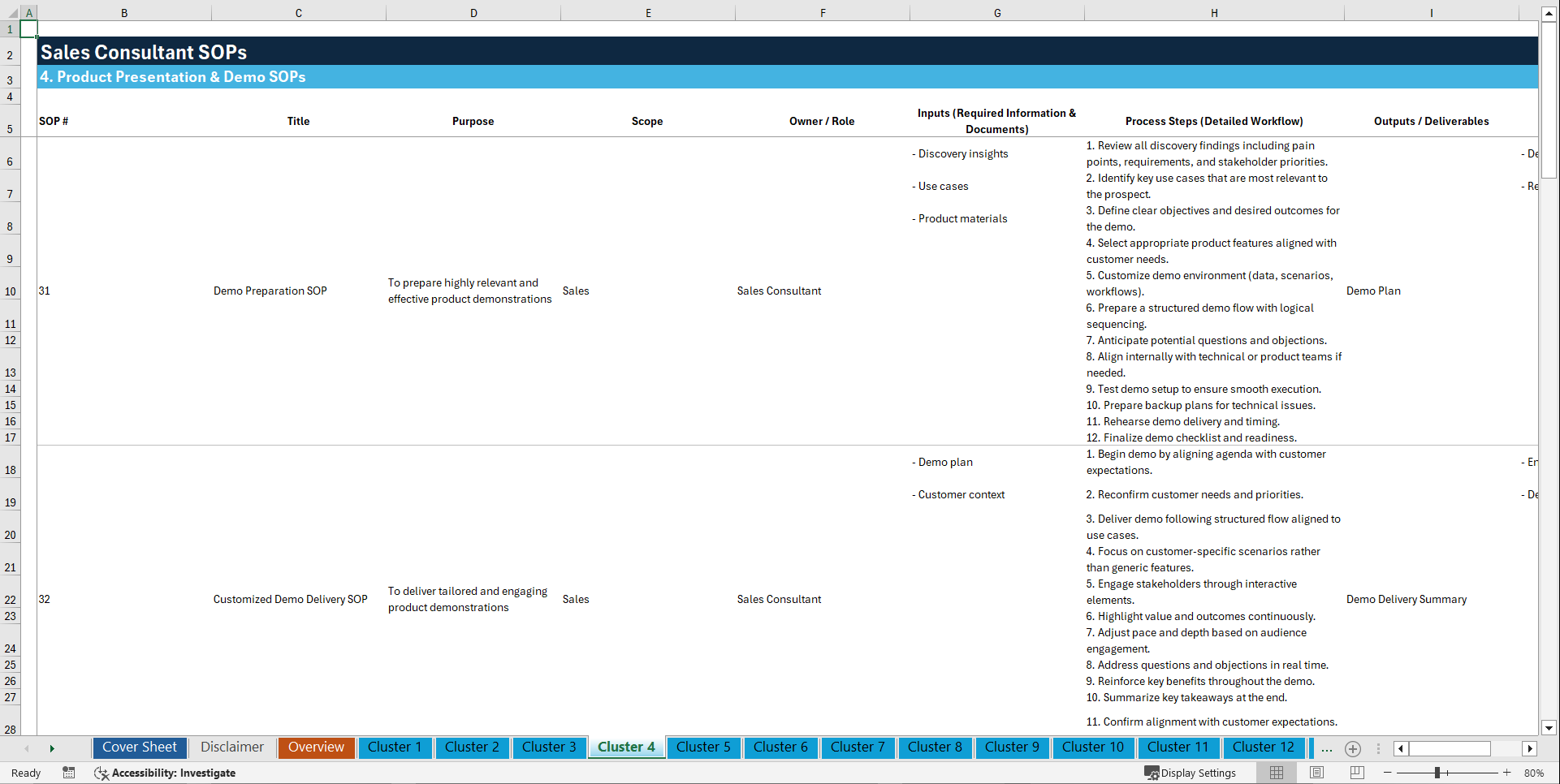The width and height of the screenshot is (1560, 784).
Task: Add a new sheet with the plus icon
Action: 1353,748
